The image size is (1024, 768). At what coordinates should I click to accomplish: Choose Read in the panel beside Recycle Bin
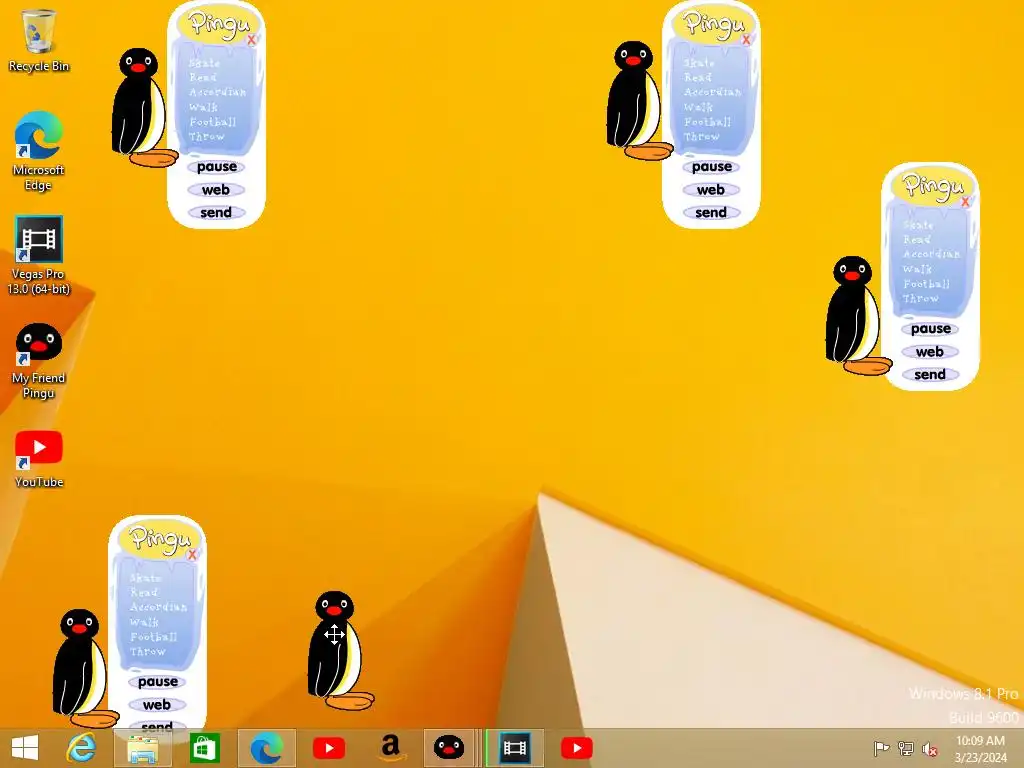tap(202, 77)
